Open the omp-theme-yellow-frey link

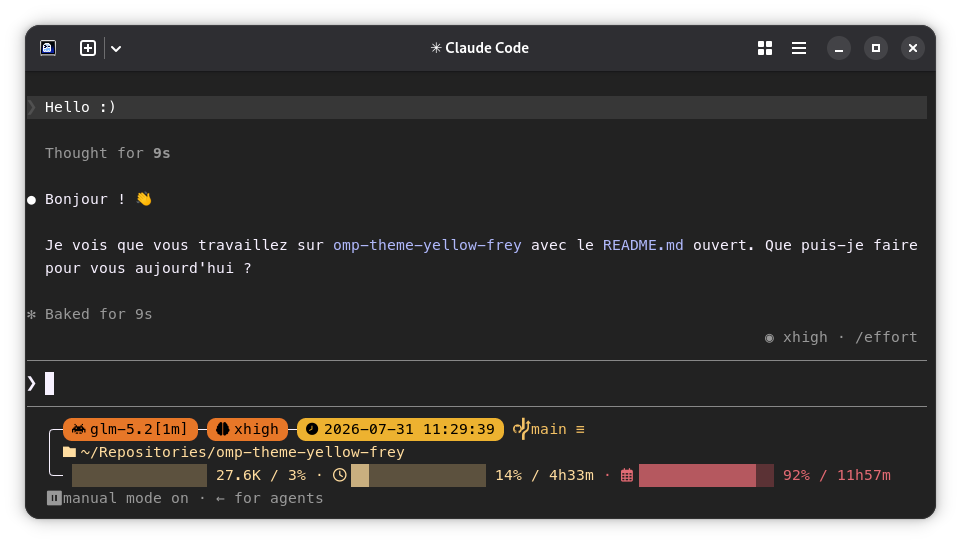click(x=427, y=245)
